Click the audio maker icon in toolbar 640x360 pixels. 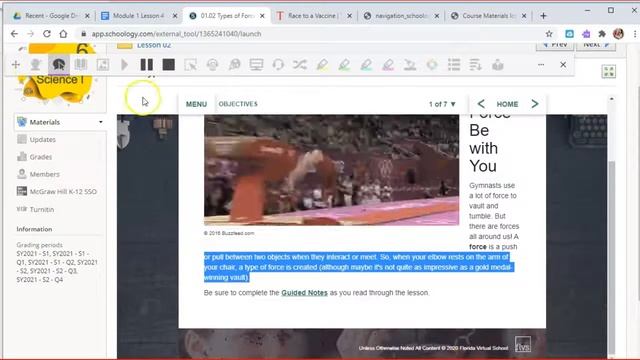[x=212, y=64]
